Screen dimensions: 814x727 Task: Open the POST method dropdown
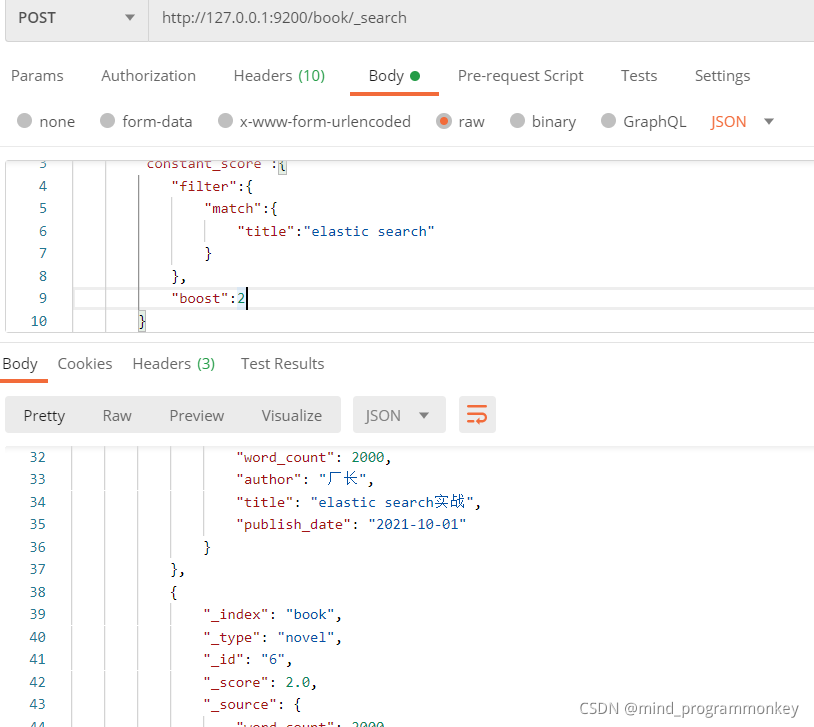pos(77,18)
